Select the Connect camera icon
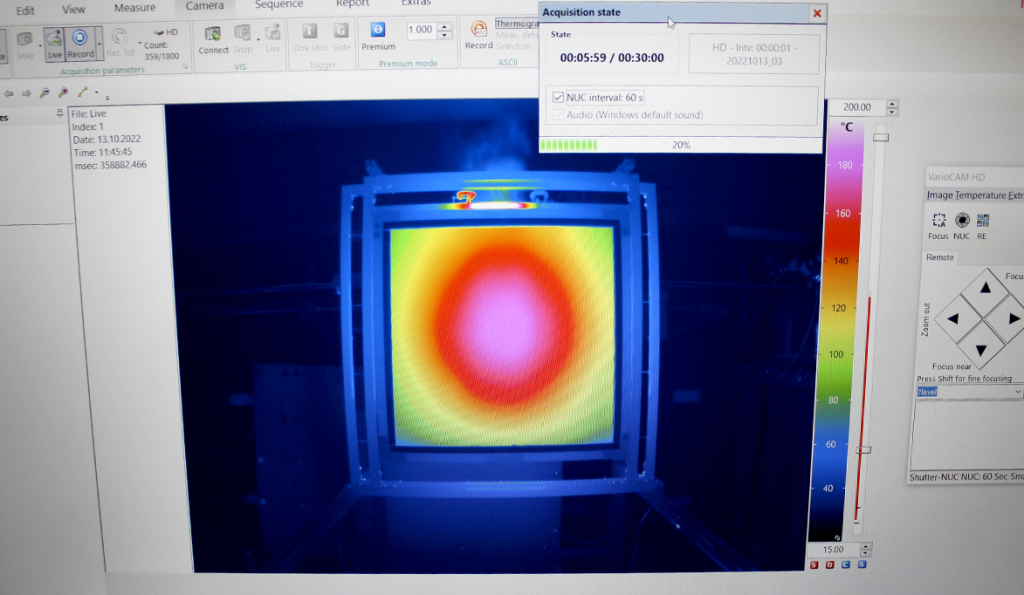The image size is (1024, 595). 212,31
